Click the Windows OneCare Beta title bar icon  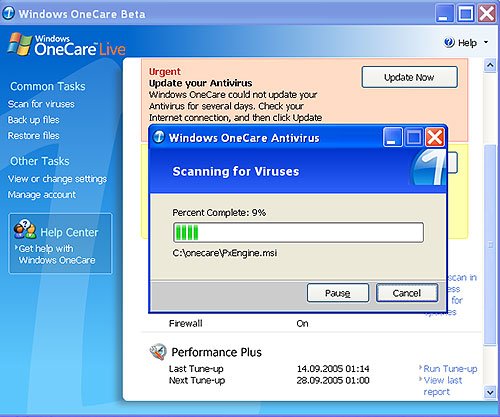coord(8,13)
